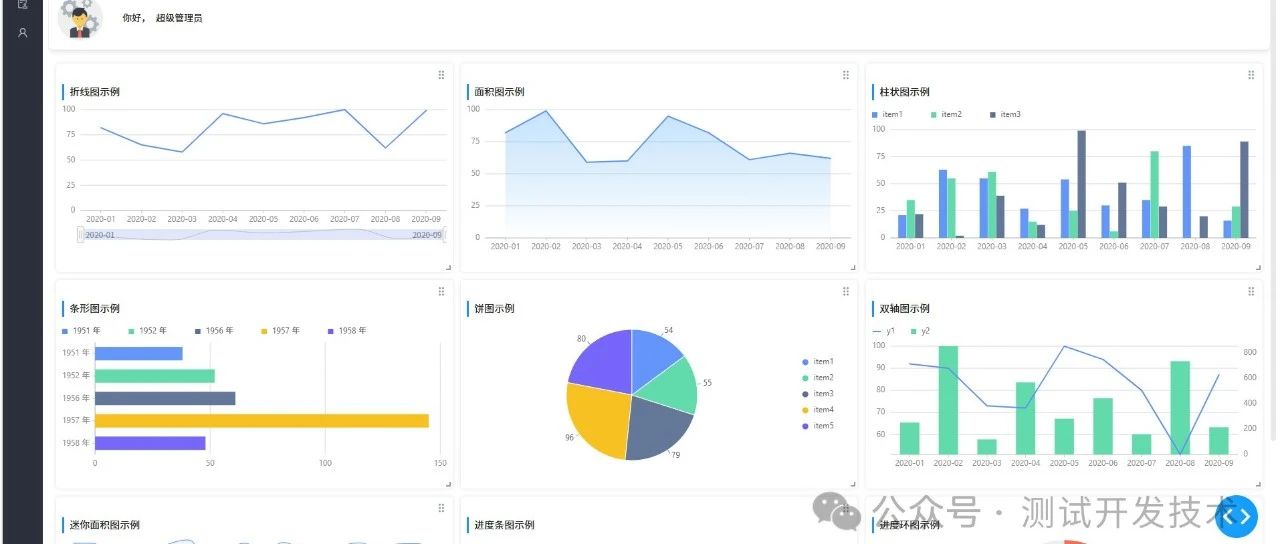Toggle item4 in the pie chart legend

[x=818, y=410]
